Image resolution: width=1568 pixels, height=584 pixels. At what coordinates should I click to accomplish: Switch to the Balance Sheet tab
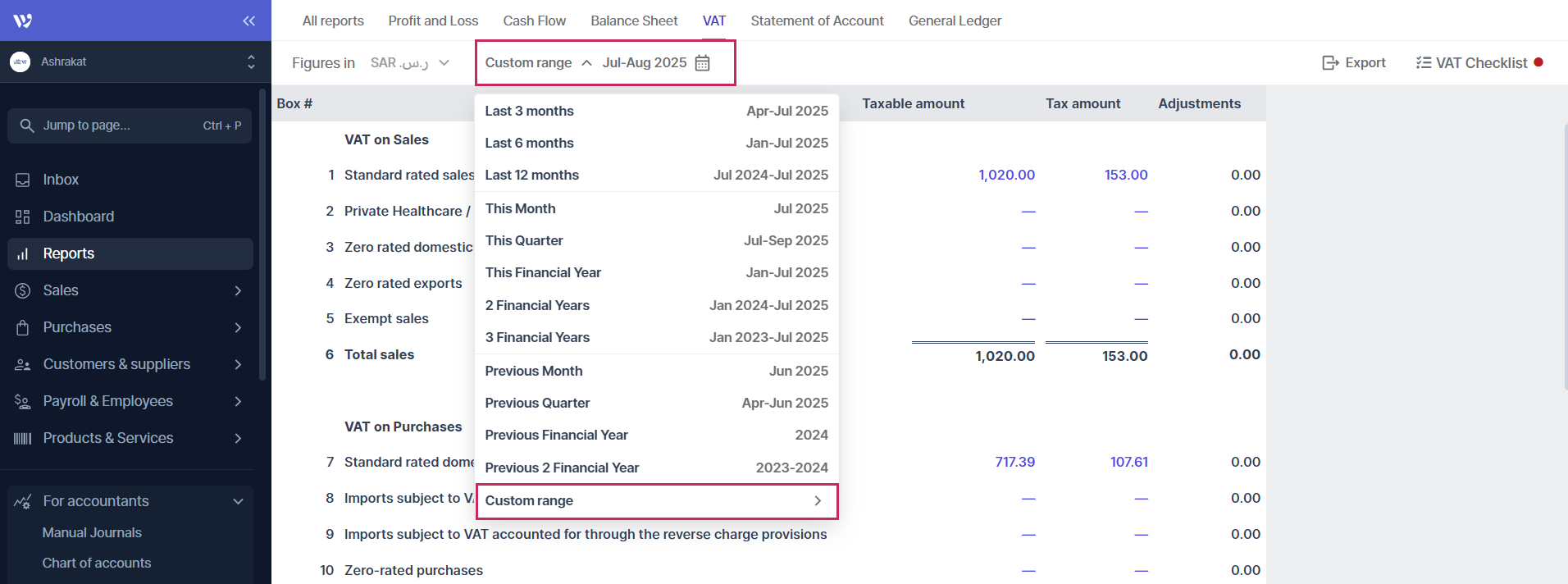pos(634,21)
